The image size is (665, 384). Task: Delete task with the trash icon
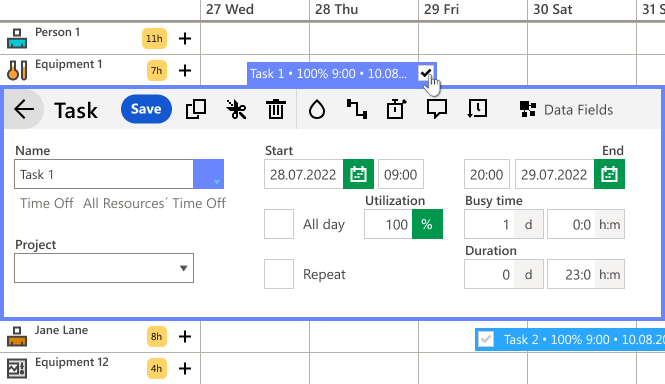tap(276, 109)
